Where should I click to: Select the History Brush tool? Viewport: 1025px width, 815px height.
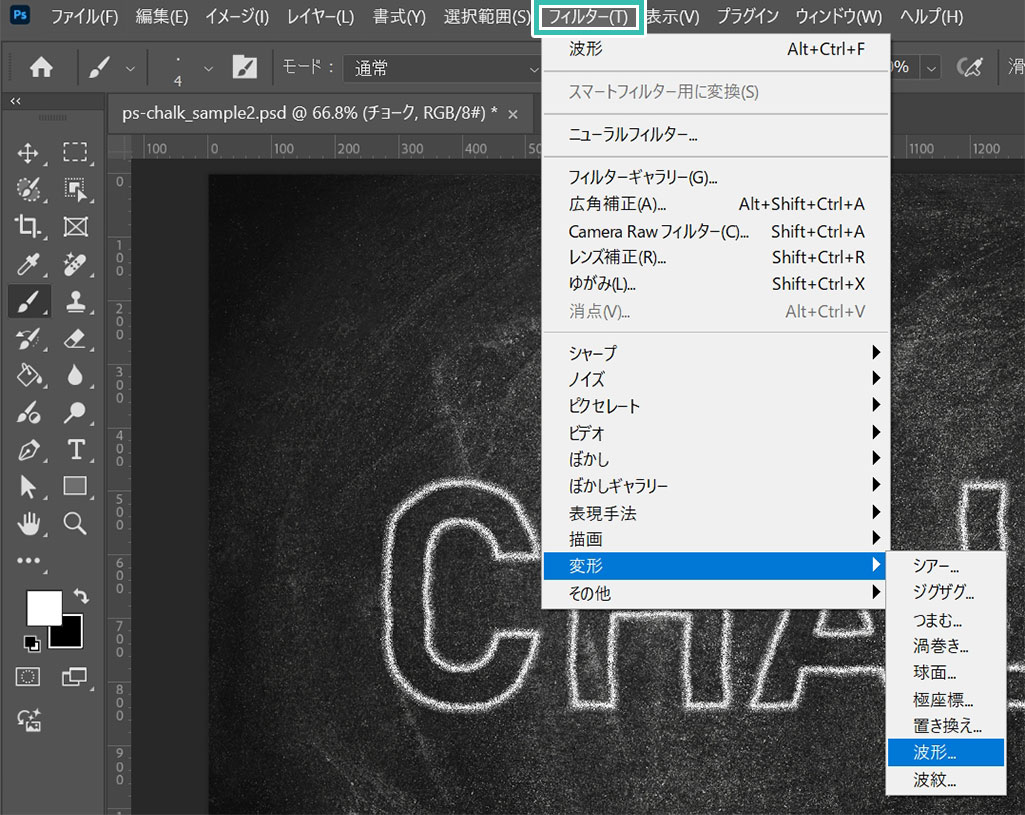pyautogui.click(x=28, y=339)
